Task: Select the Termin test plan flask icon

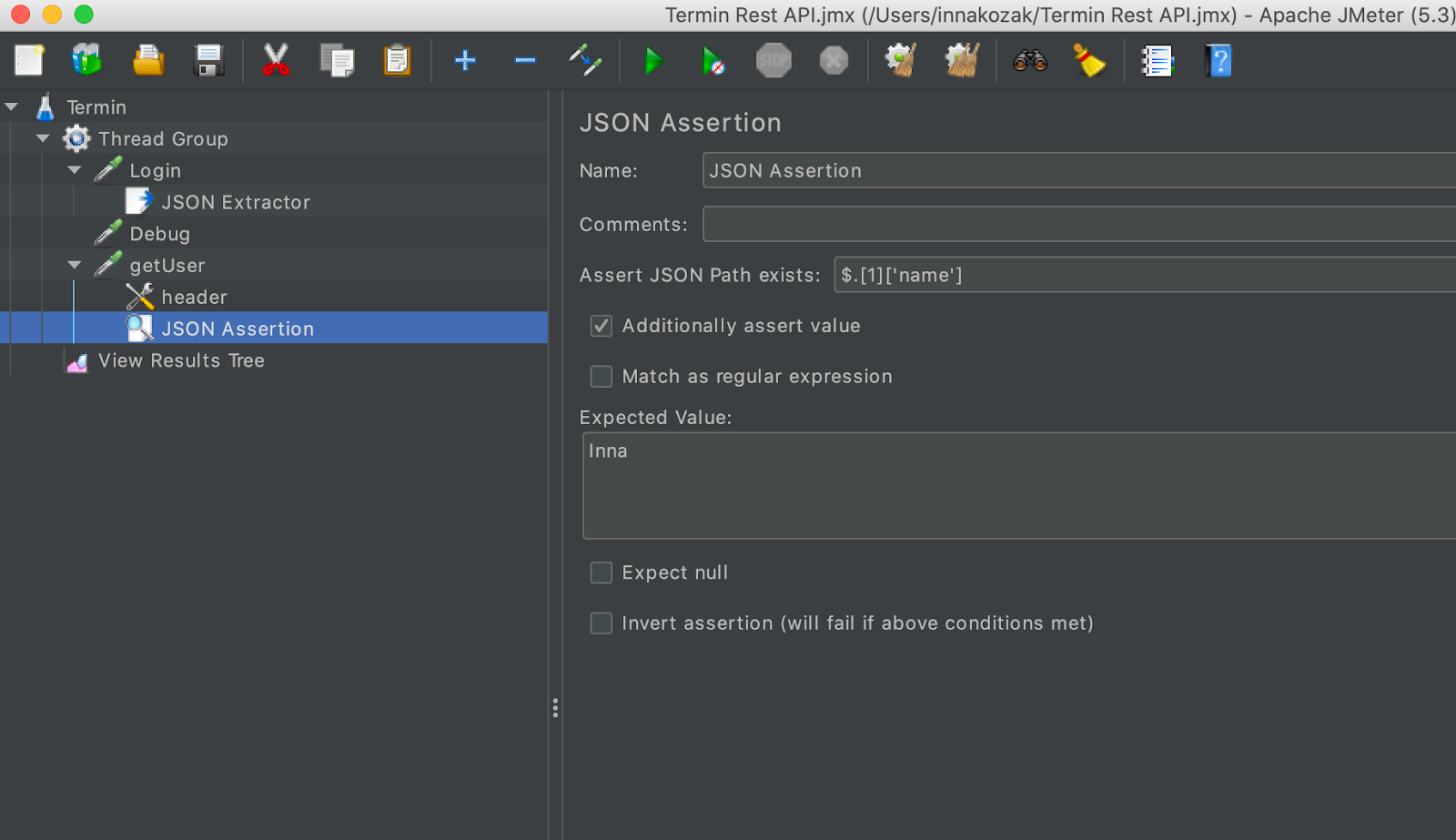Action: [x=45, y=107]
